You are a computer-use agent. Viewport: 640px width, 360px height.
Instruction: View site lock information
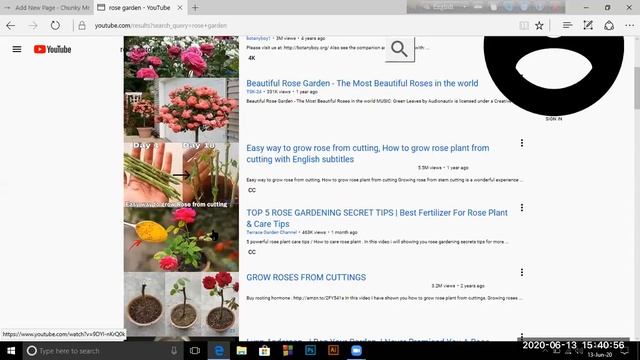pyautogui.click(x=82, y=25)
